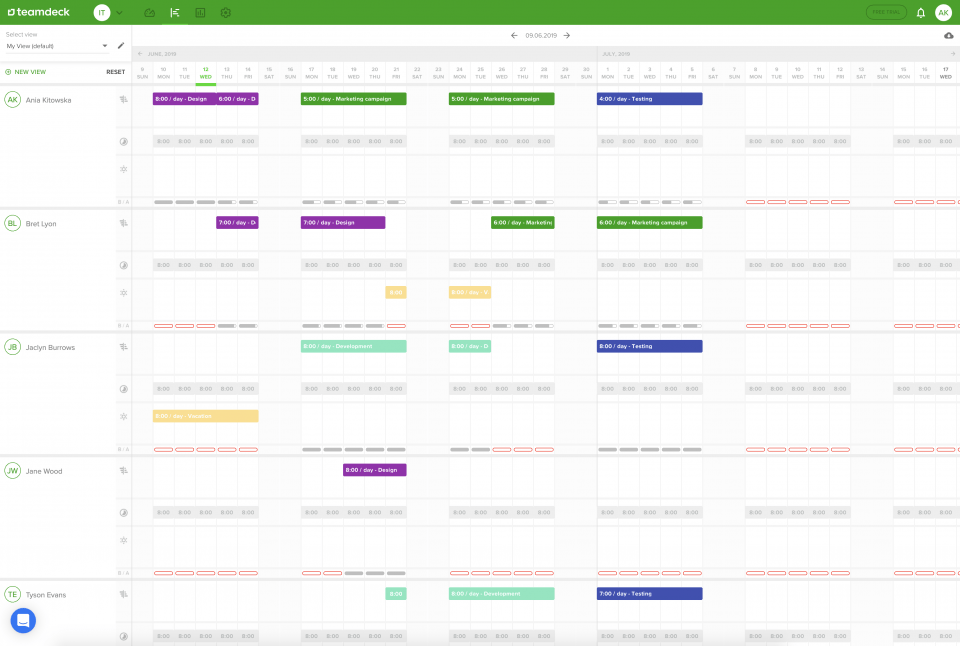Click the teamdeck logo
Viewport: 960px width, 646px height.
tap(39, 12)
